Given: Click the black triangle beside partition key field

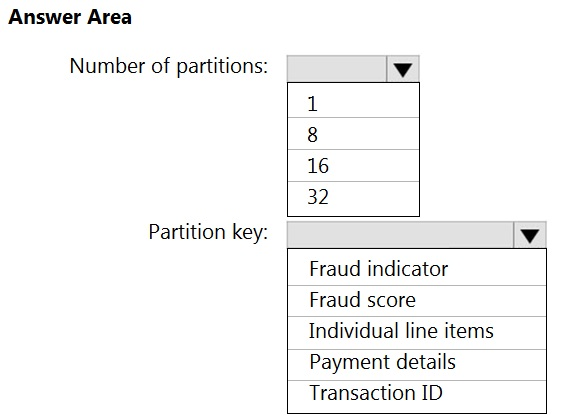Looking at the screenshot, I should 530,236.
